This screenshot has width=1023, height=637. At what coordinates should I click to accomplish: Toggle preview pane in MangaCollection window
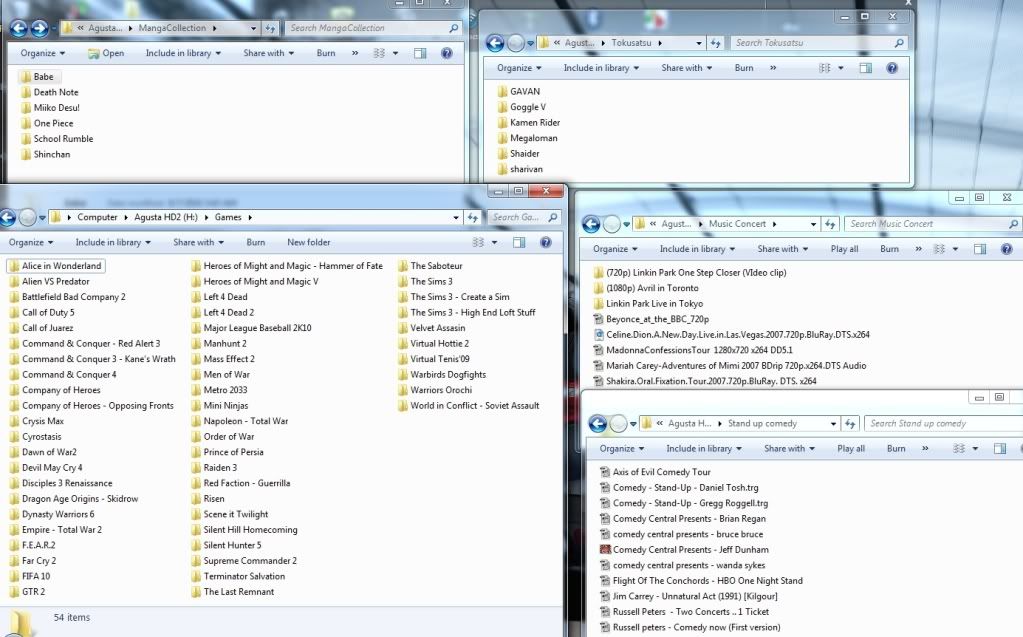[420, 54]
